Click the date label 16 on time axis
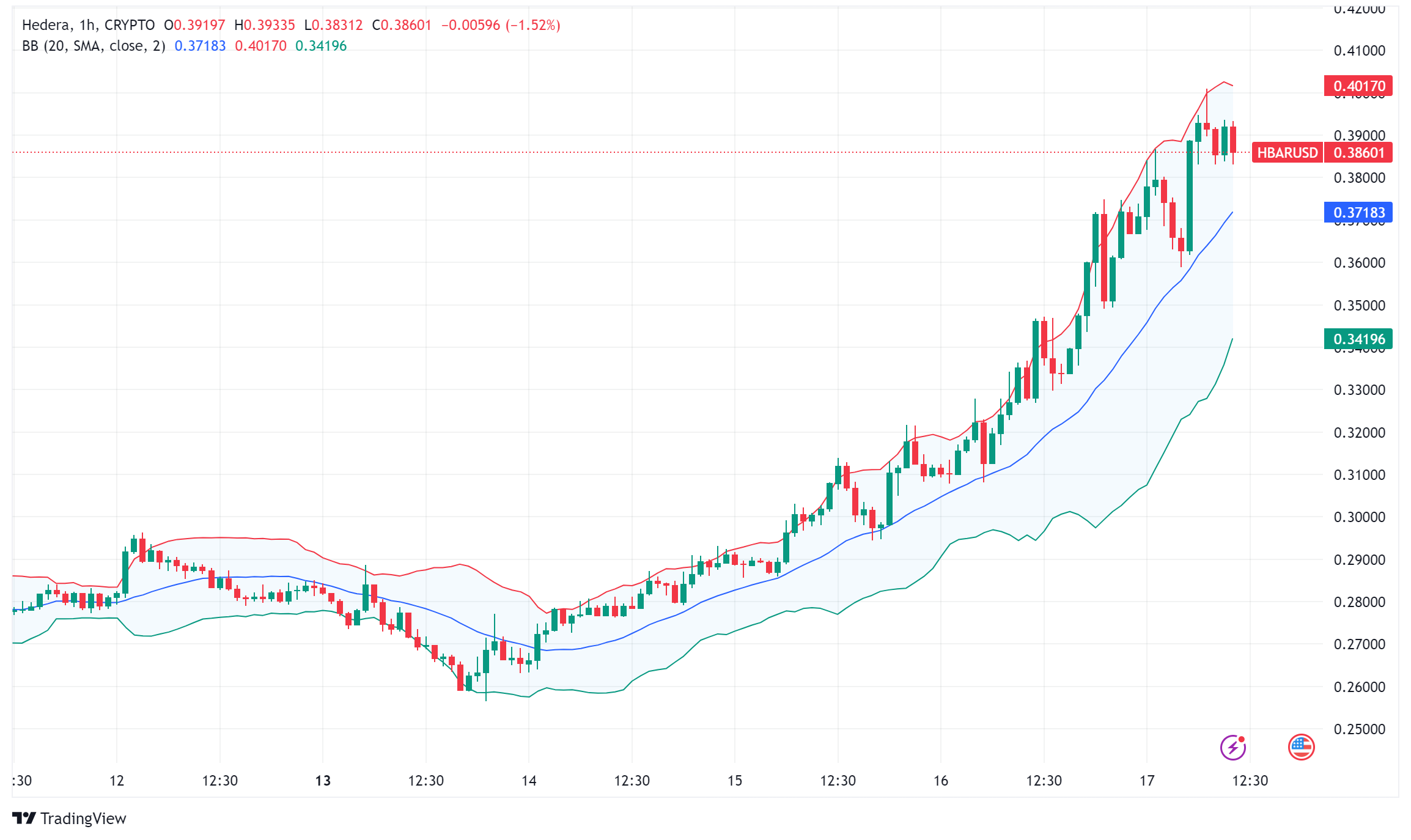 coord(941,781)
